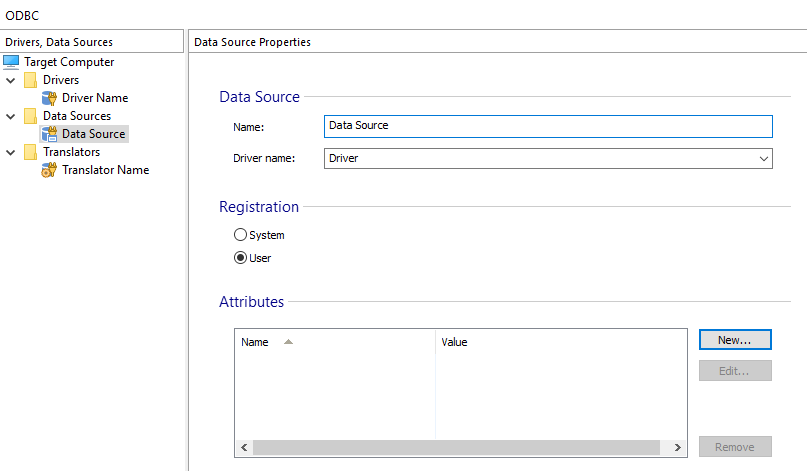
Task: Click the attributes list left scroll arrow
Action: pos(244,447)
